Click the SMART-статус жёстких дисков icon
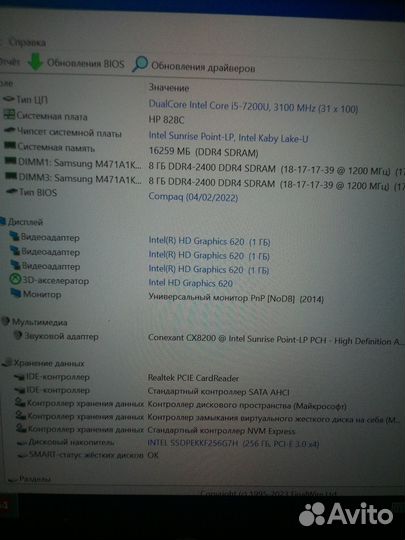This screenshot has height=540, width=405. (23, 455)
